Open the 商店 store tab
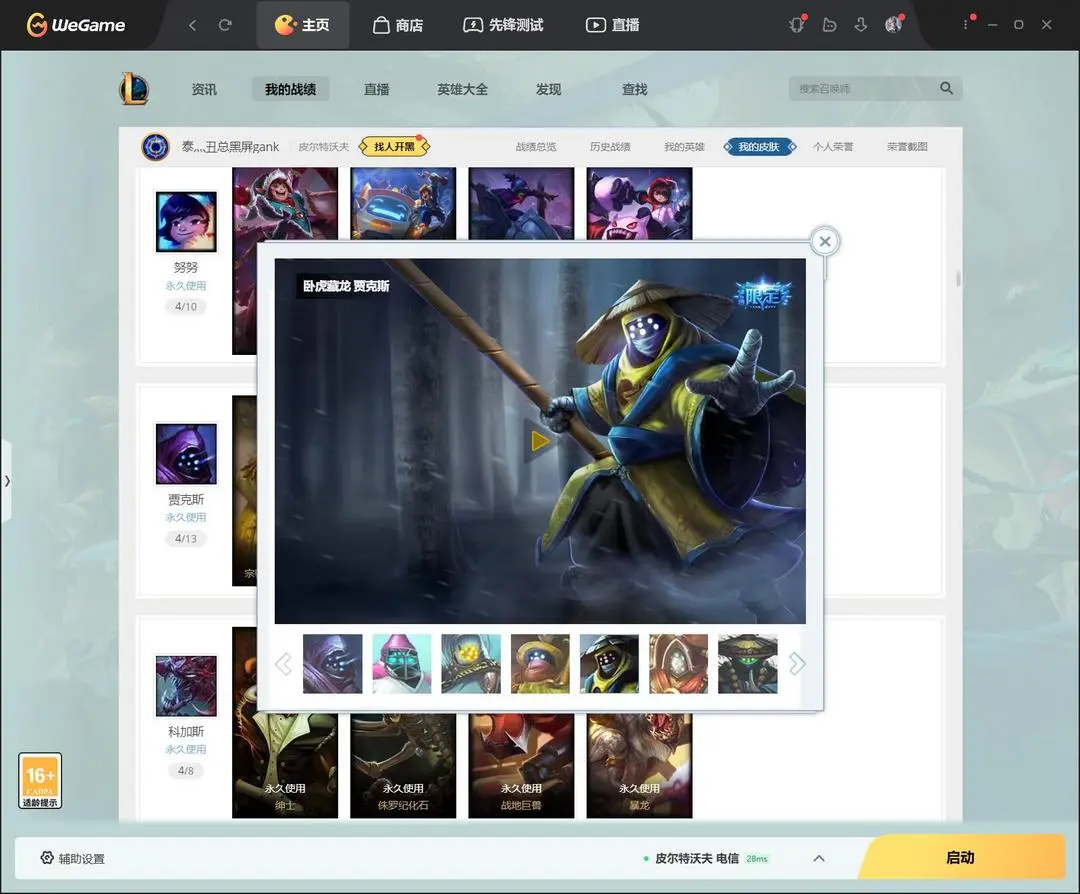Image resolution: width=1080 pixels, height=894 pixels. (x=398, y=25)
